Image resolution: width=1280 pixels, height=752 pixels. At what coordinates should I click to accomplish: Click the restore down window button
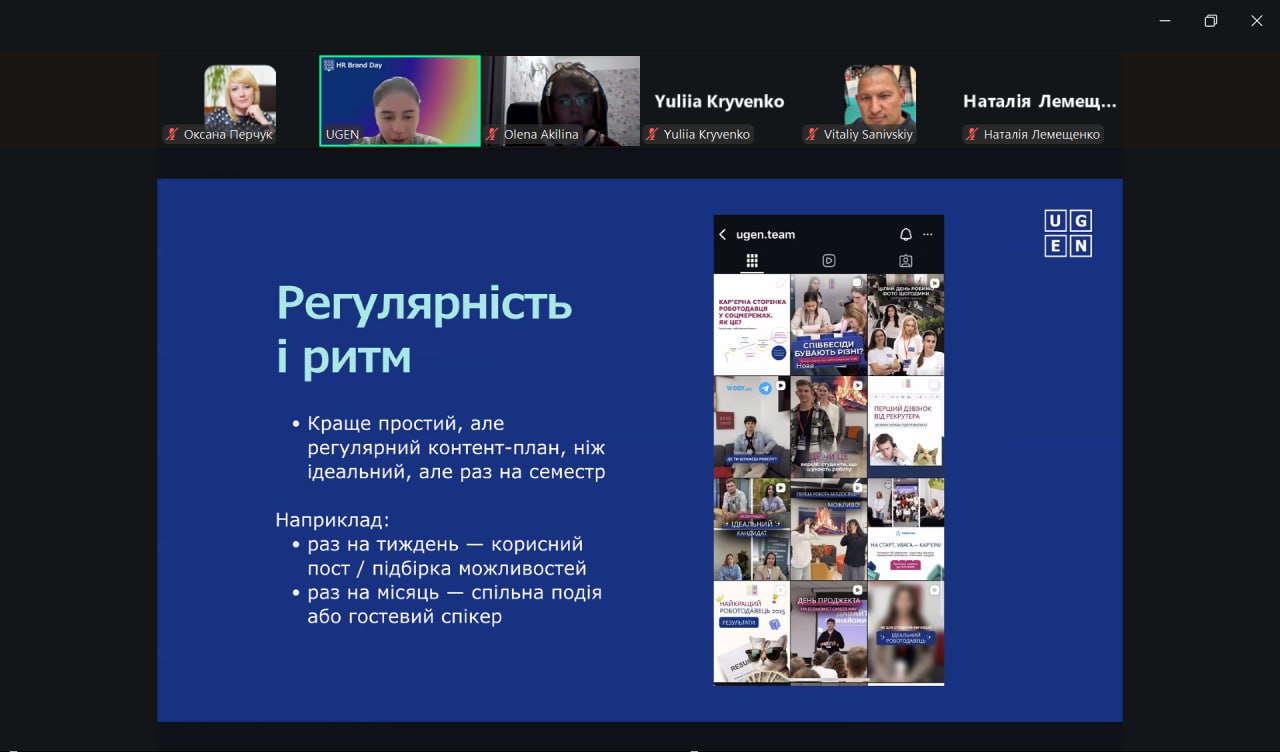[x=1210, y=21]
